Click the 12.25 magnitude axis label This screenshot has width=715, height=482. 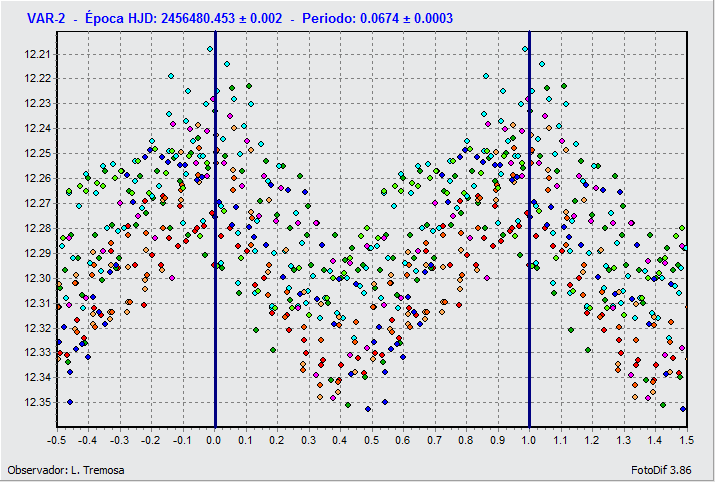point(36,154)
